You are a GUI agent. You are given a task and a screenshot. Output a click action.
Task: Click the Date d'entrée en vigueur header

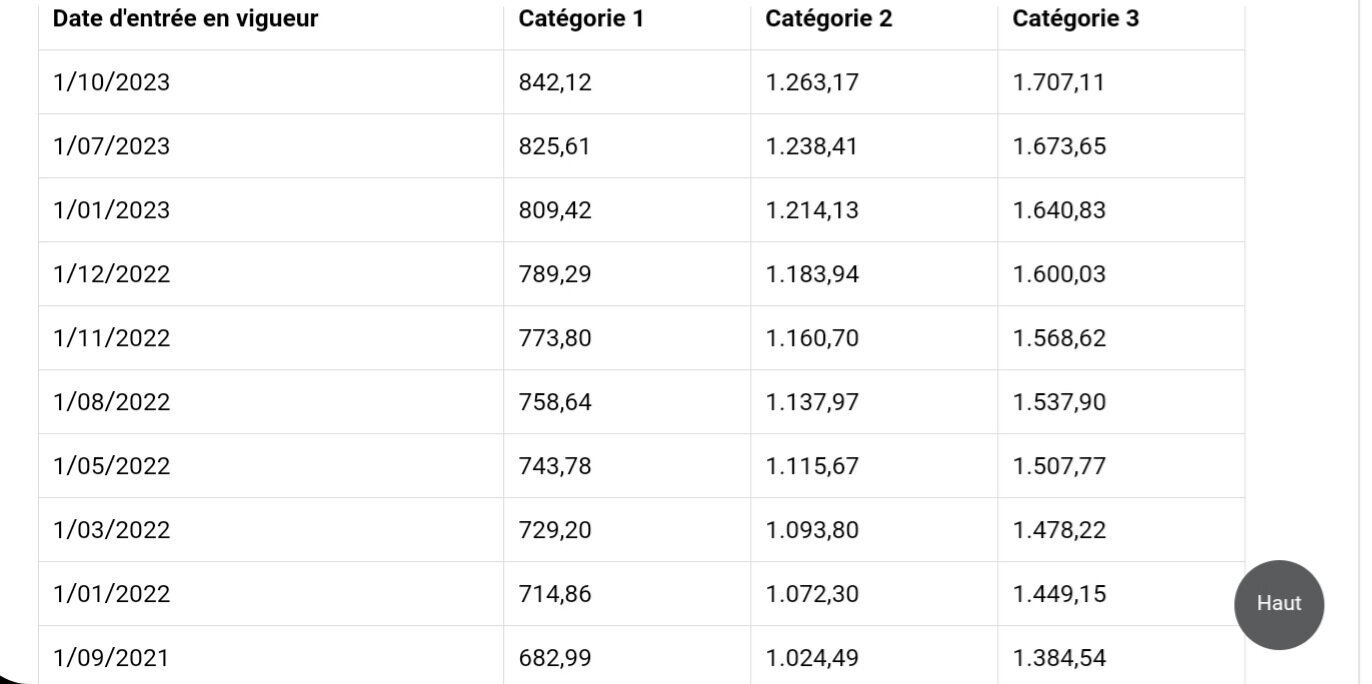pyautogui.click(x=185, y=19)
